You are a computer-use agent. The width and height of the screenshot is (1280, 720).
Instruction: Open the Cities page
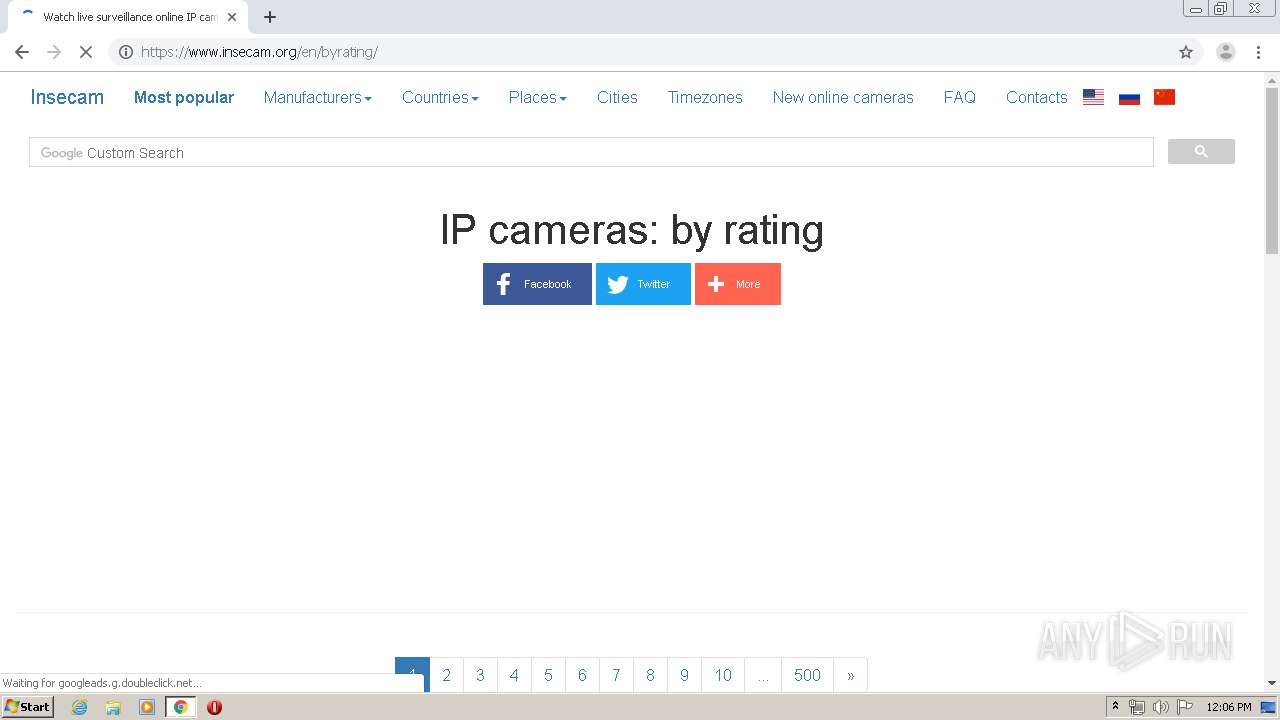[x=617, y=97]
